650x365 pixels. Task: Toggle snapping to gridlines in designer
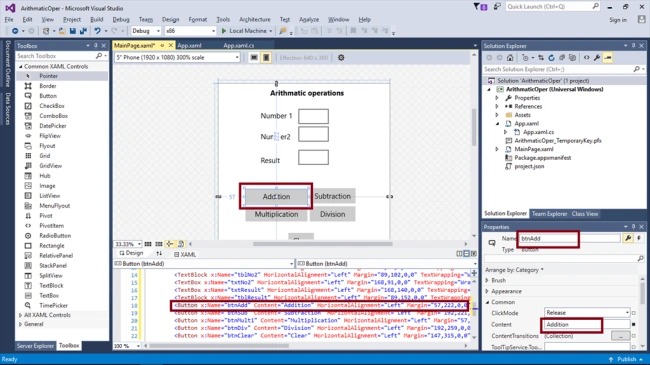(159, 244)
